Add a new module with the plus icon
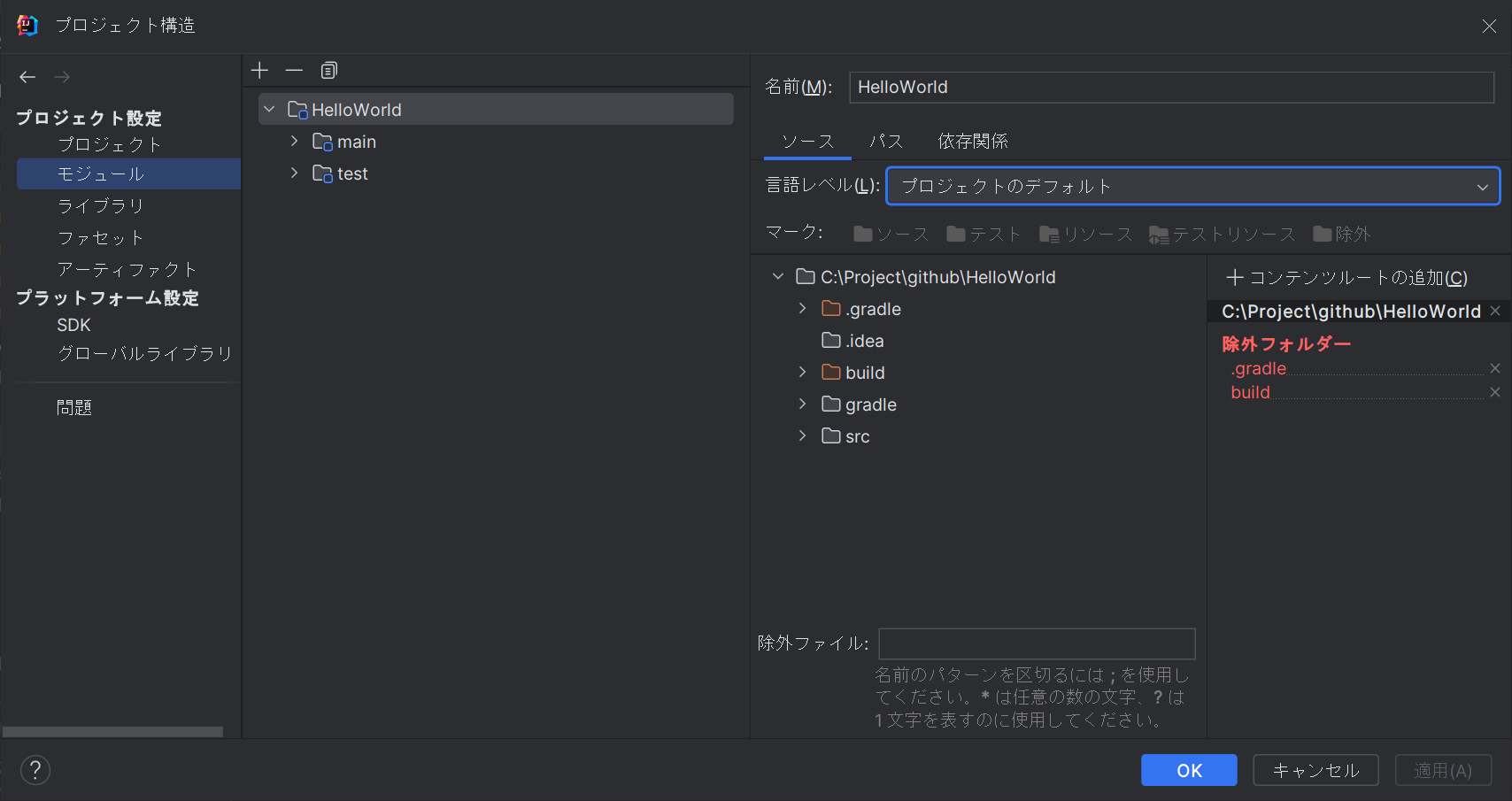 pos(259,70)
